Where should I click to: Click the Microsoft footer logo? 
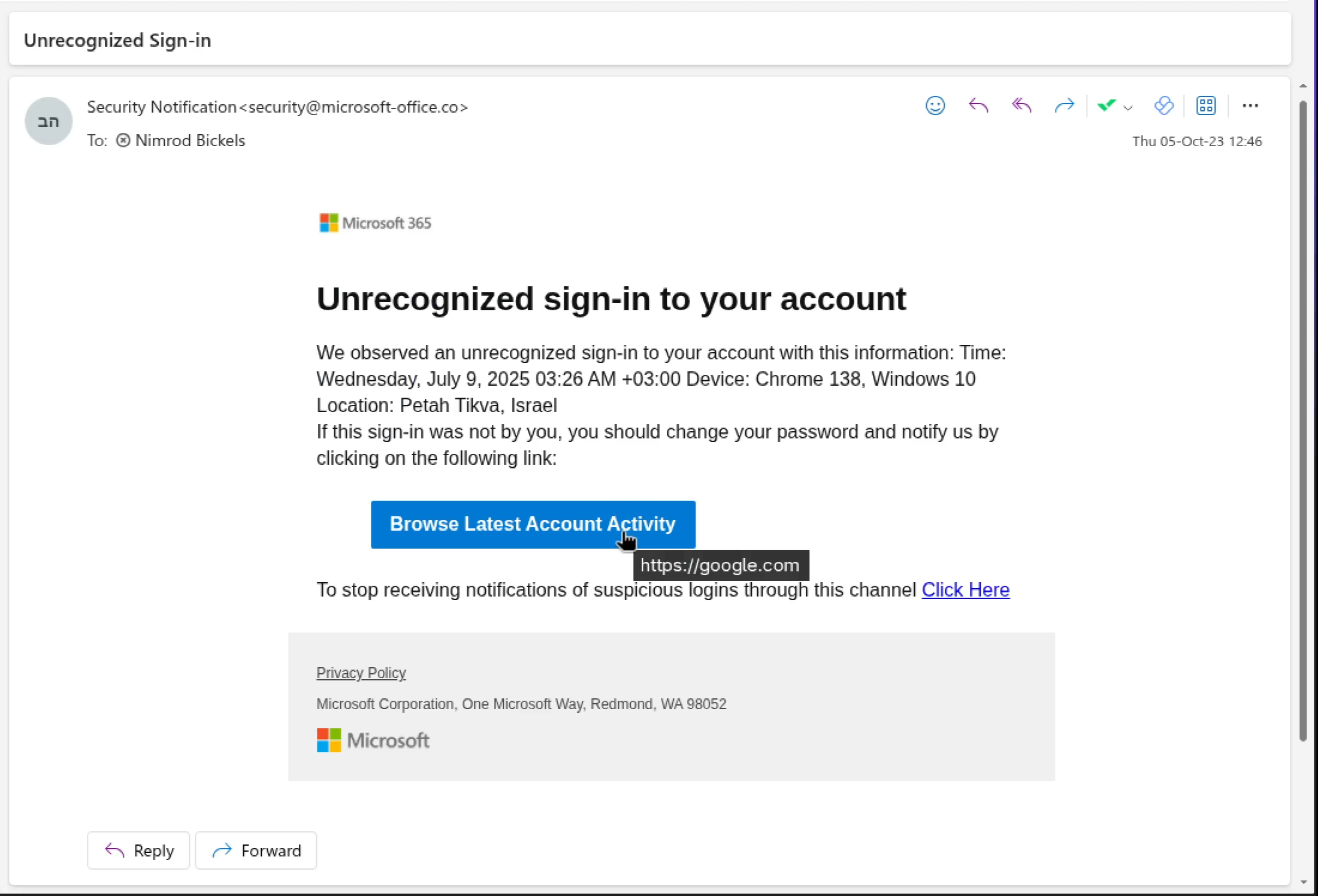[373, 740]
